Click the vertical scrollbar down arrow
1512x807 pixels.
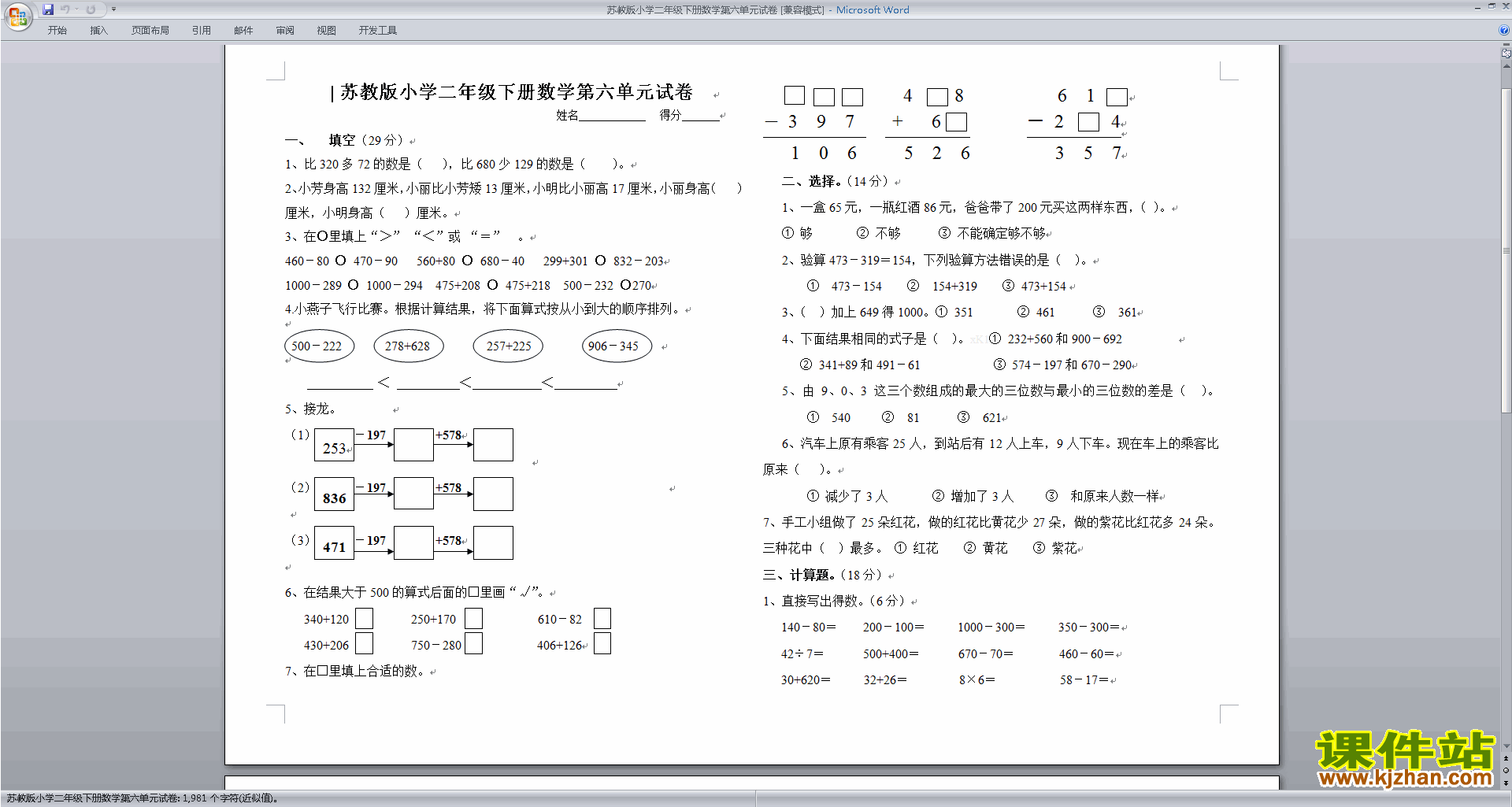1506,746
